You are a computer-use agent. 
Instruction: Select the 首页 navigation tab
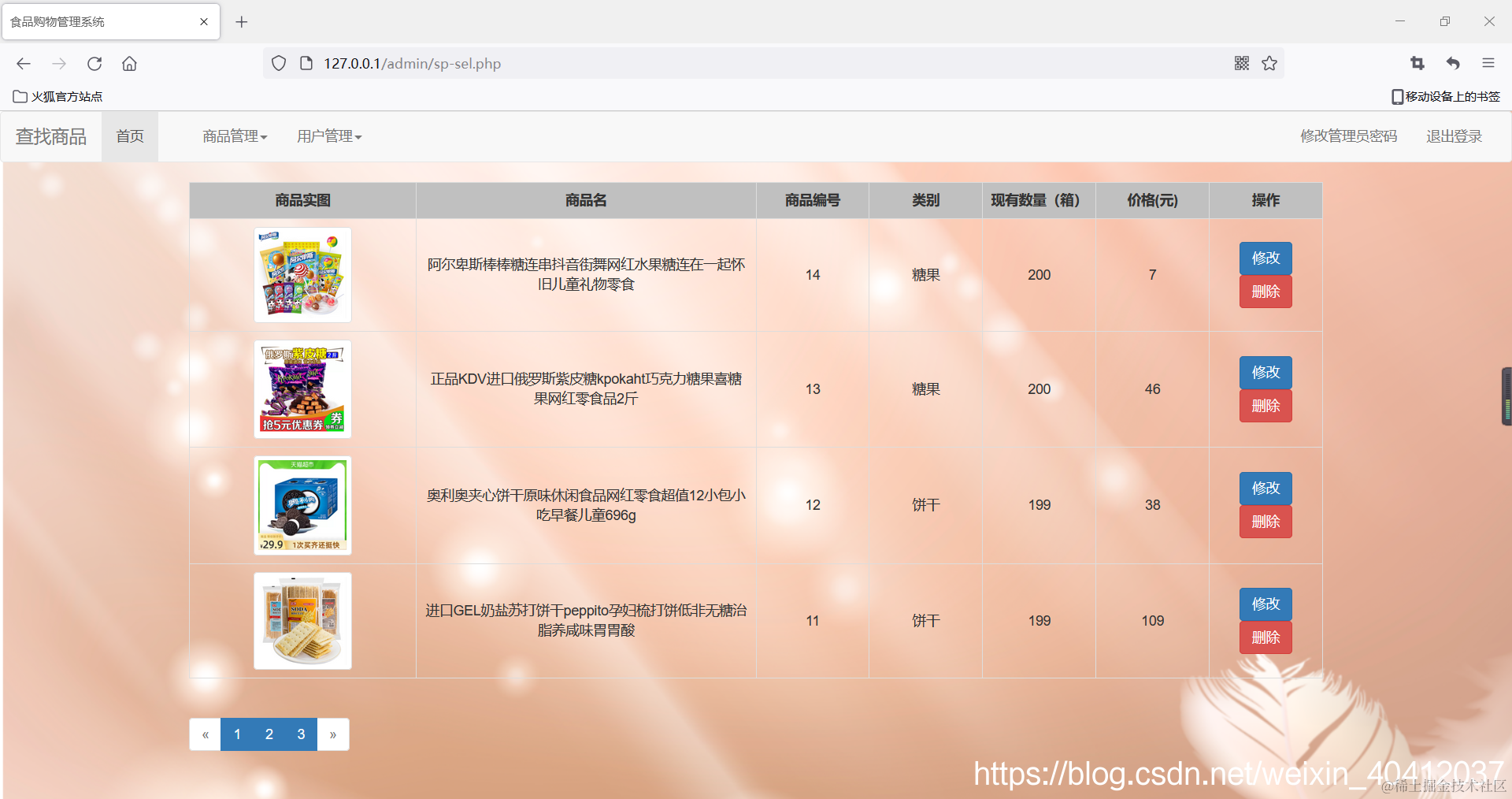[x=130, y=136]
